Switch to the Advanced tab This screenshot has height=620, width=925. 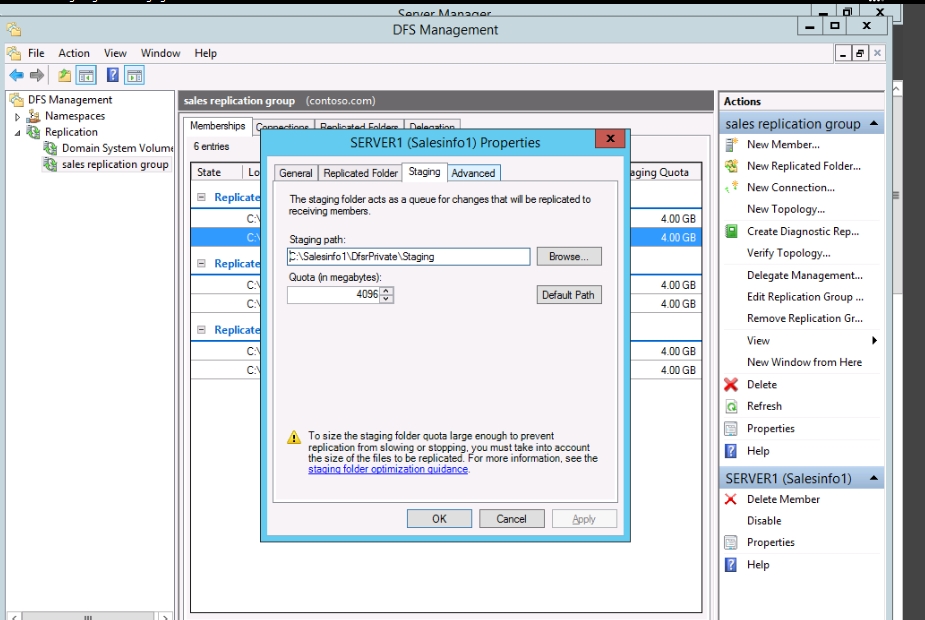pos(473,173)
